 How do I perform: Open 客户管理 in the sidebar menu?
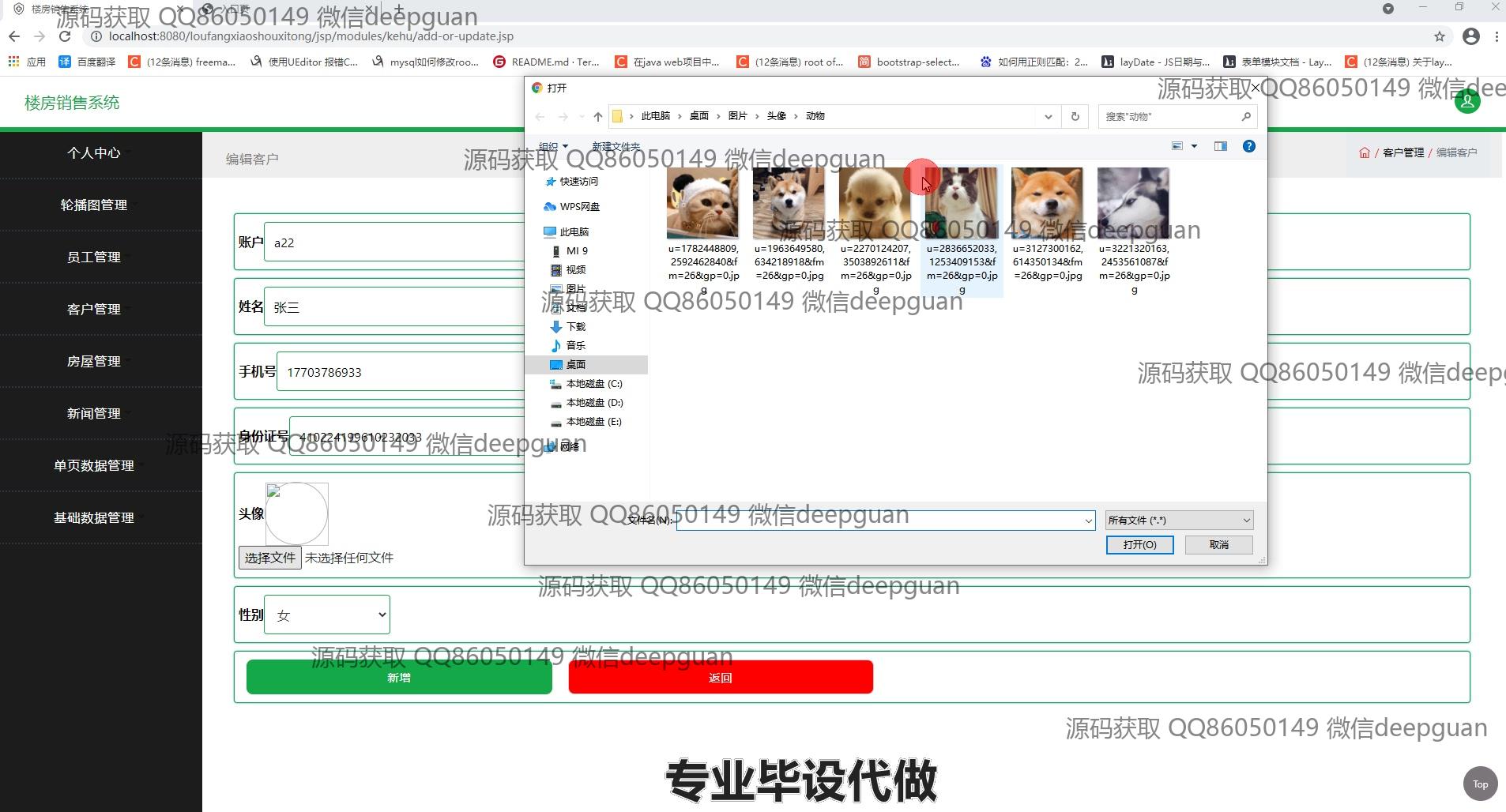(x=93, y=309)
